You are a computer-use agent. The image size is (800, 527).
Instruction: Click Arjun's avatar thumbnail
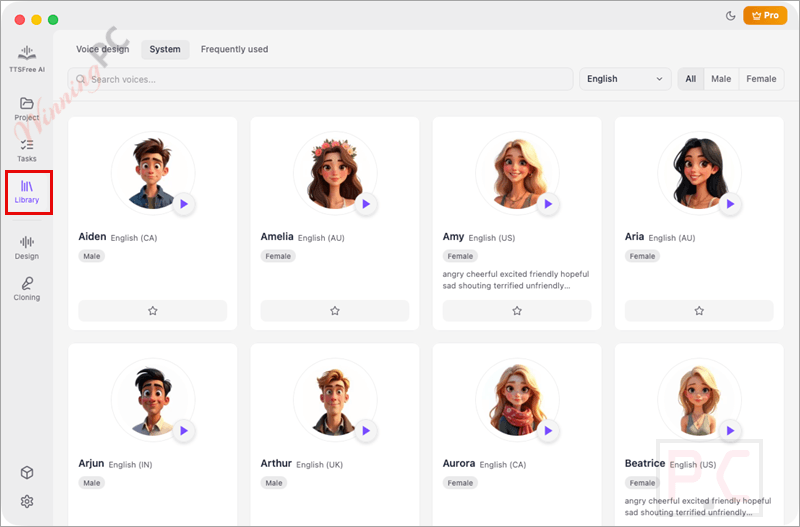pos(153,400)
